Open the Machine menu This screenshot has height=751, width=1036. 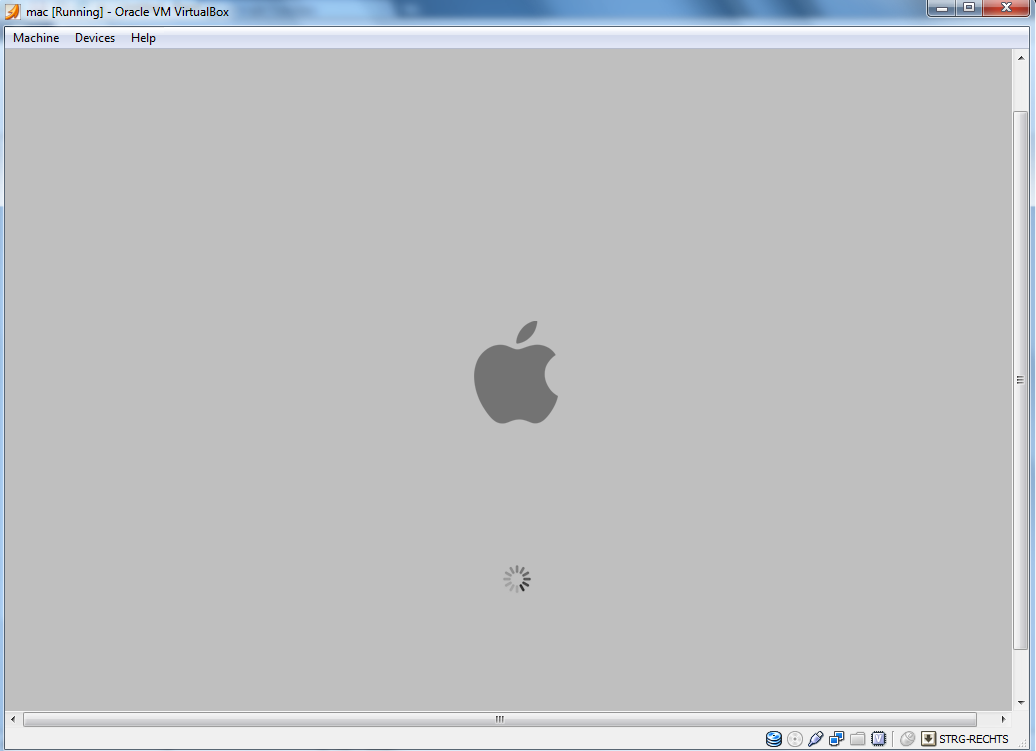click(x=36, y=38)
